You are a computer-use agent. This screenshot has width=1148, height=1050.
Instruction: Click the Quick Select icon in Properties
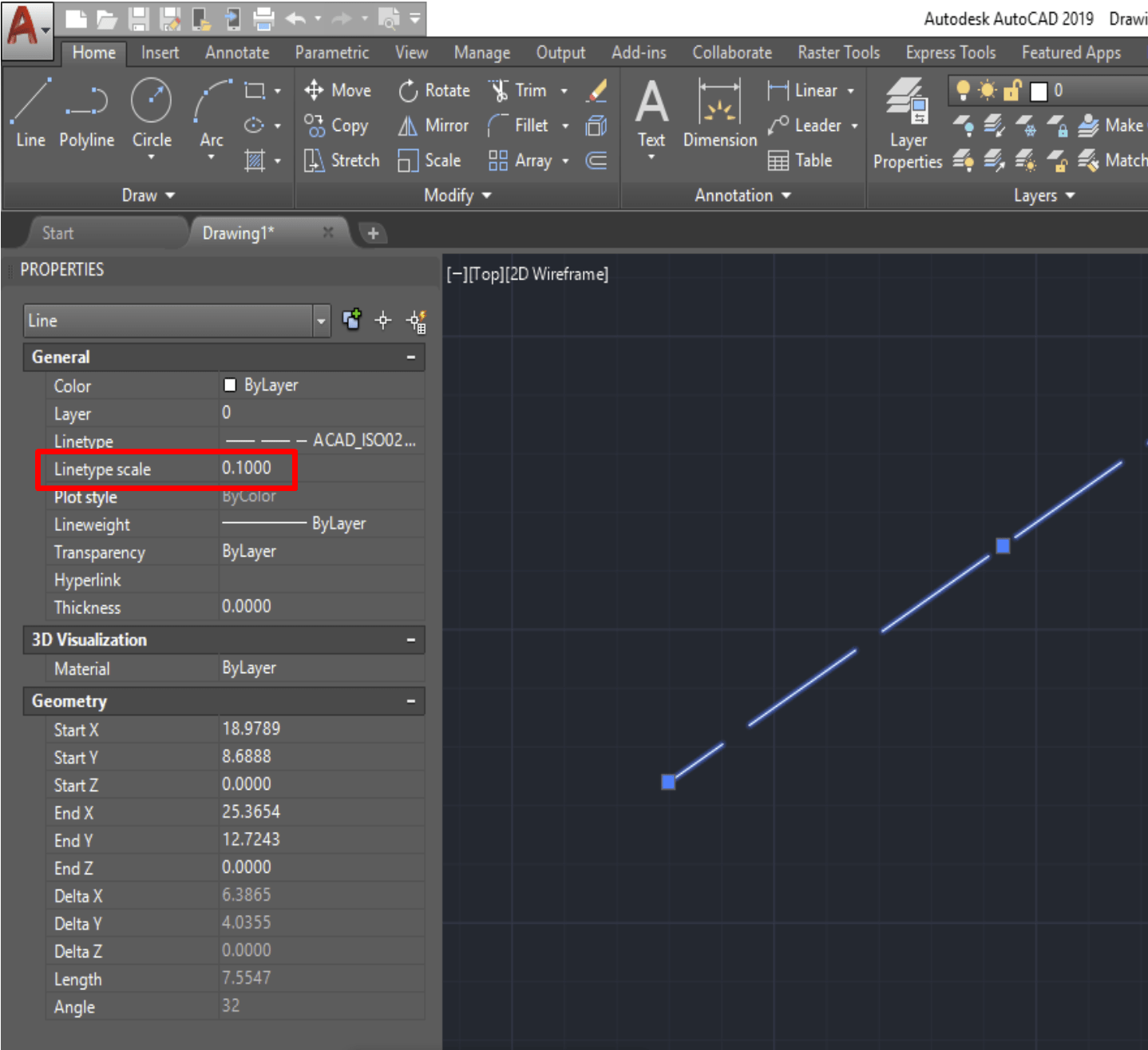[x=416, y=321]
